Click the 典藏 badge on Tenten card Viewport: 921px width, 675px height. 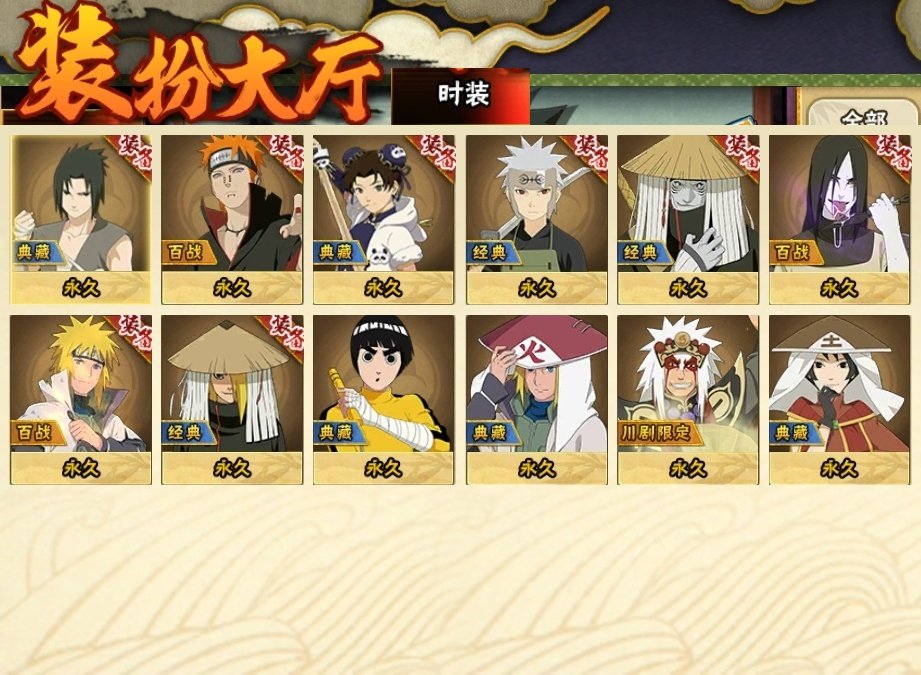point(338,253)
